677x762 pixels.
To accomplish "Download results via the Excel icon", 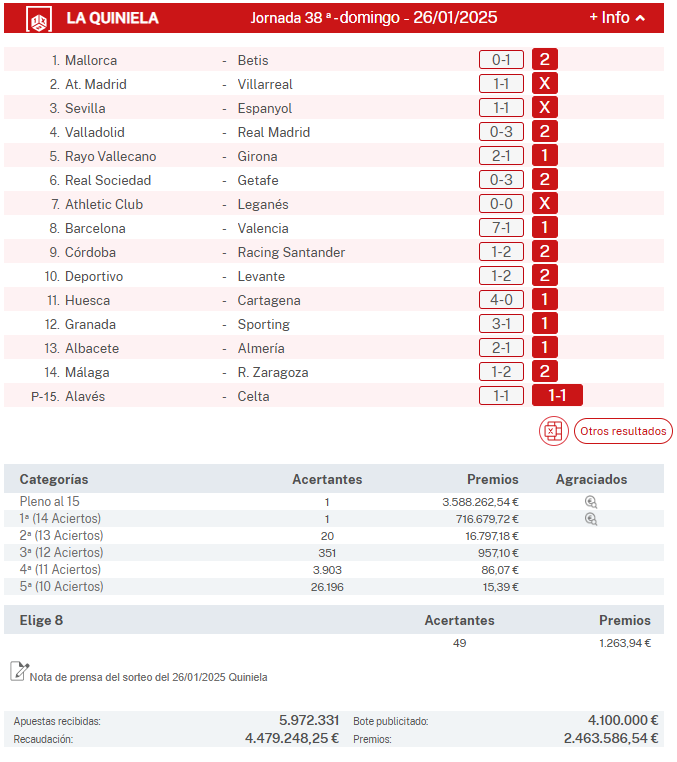I will (x=554, y=432).
